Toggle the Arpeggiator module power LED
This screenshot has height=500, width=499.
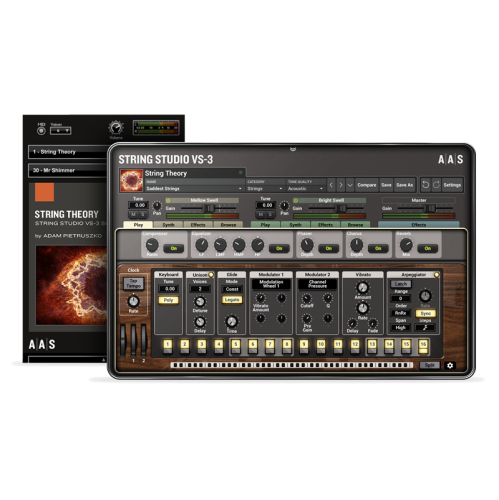436,275
